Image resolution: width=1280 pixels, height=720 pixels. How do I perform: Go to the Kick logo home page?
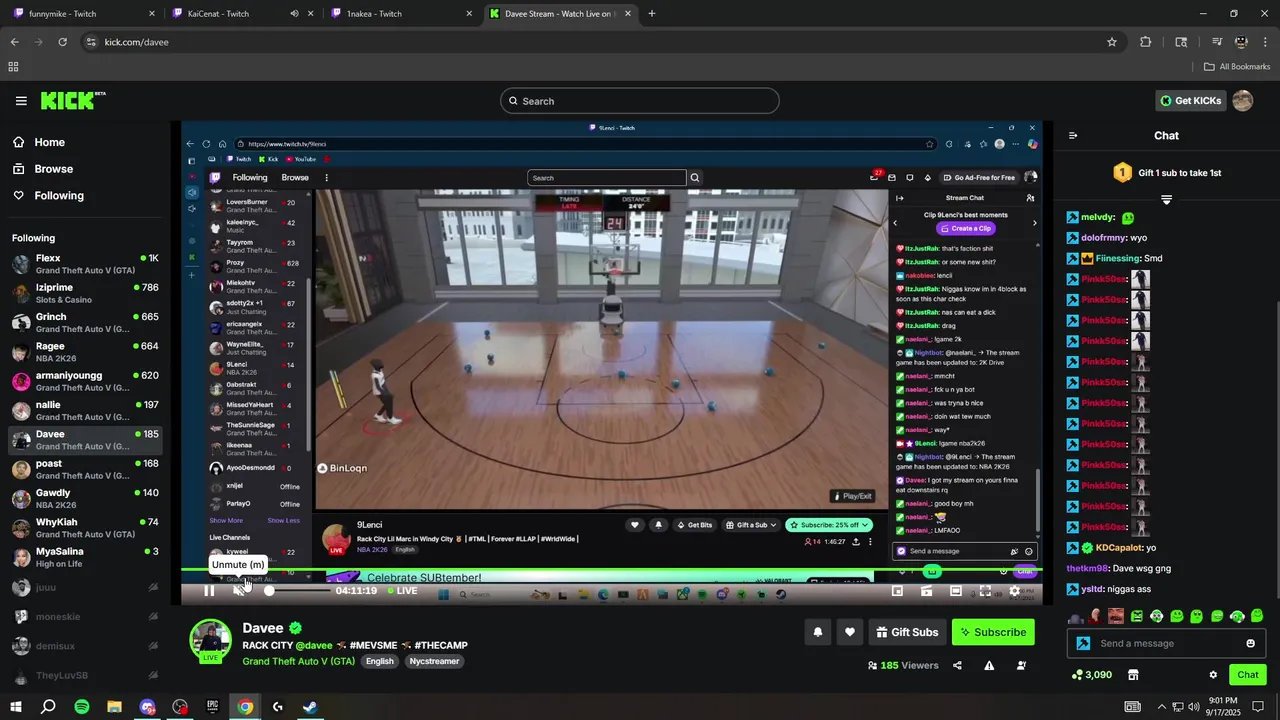pyautogui.click(x=72, y=100)
